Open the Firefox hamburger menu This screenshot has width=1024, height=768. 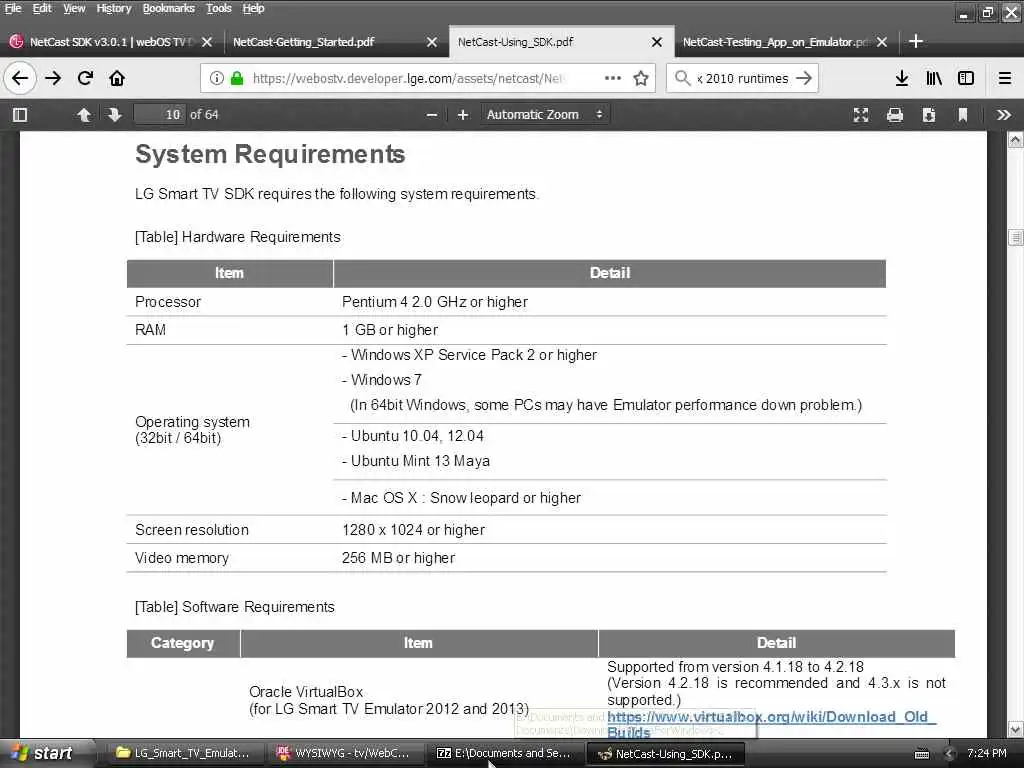[x=1005, y=78]
